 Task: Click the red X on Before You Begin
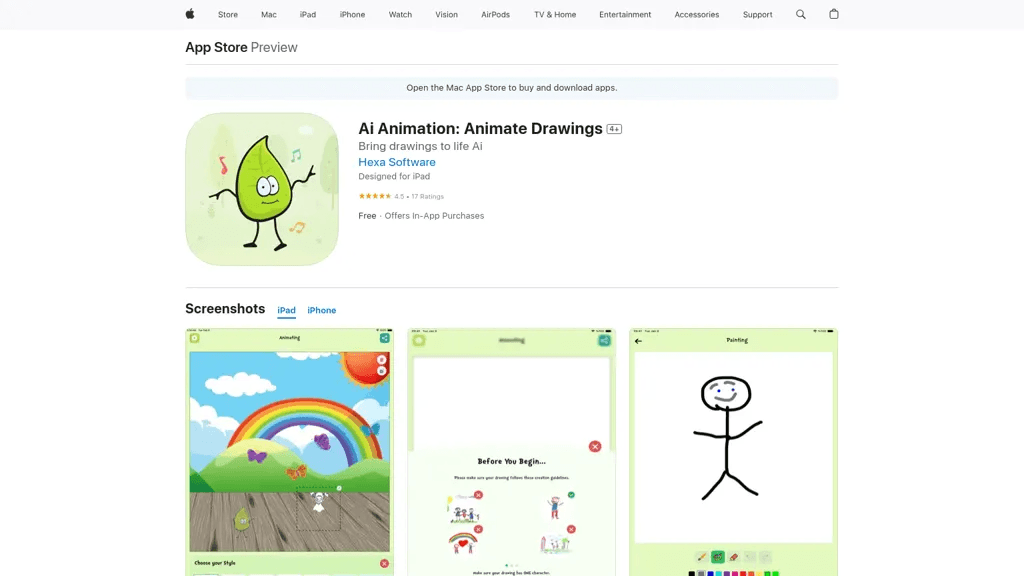[595, 447]
